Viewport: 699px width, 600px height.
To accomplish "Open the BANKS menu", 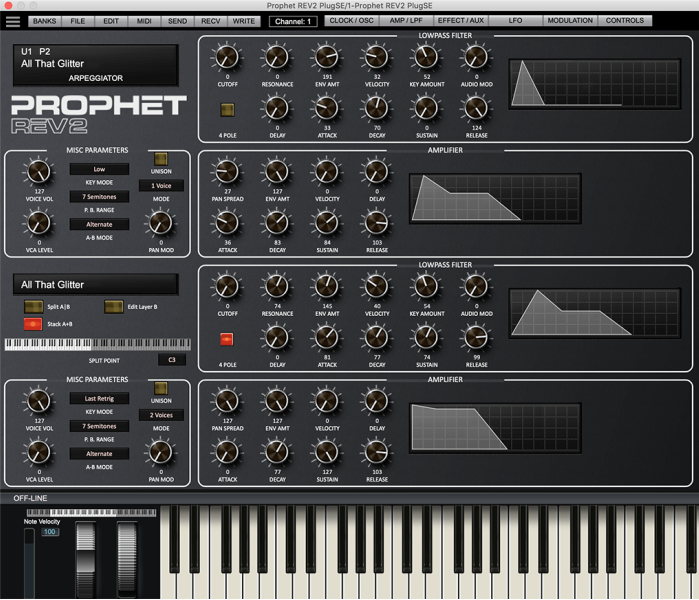I will [45, 21].
